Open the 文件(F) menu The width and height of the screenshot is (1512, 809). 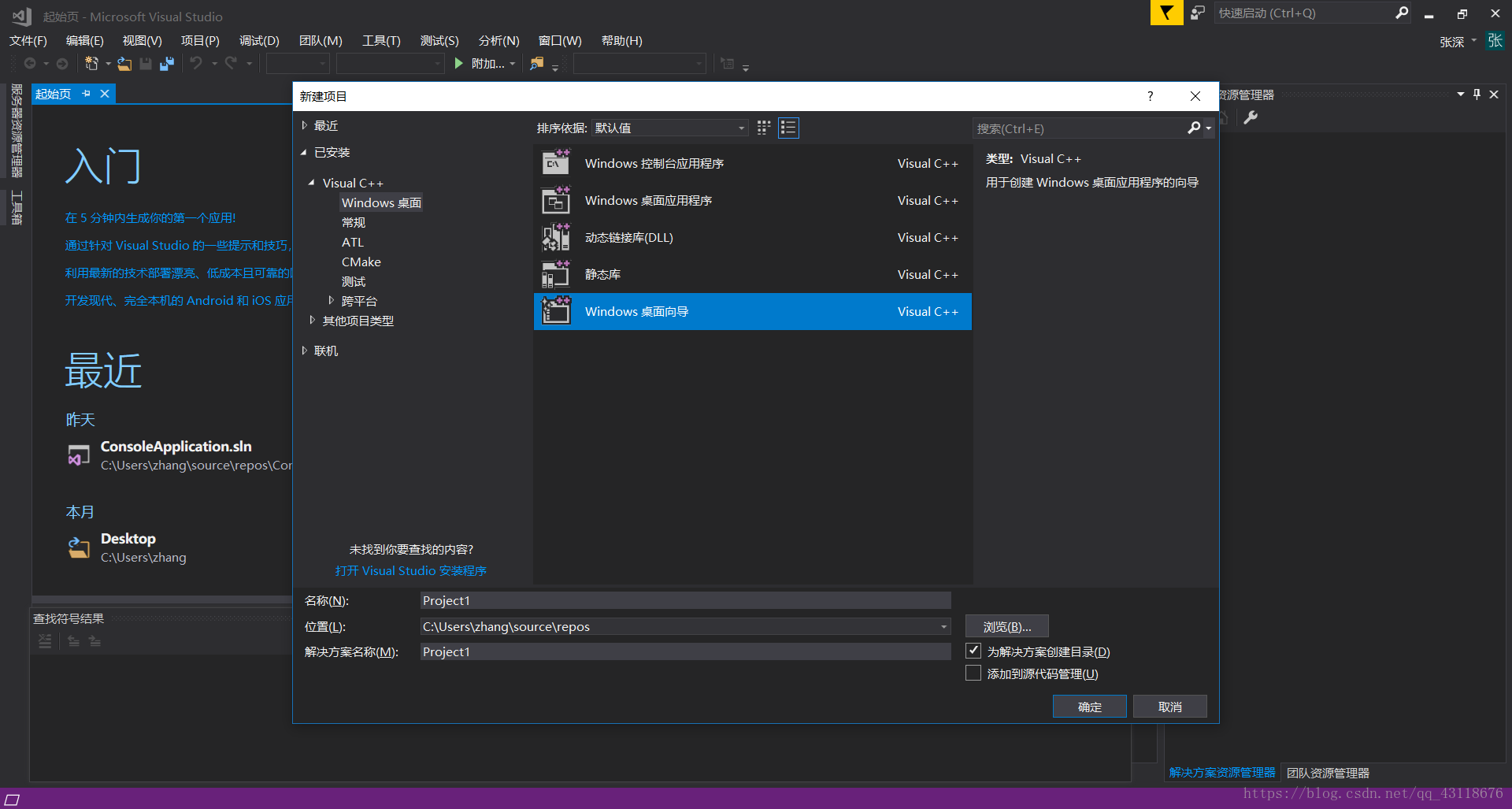pos(28,41)
